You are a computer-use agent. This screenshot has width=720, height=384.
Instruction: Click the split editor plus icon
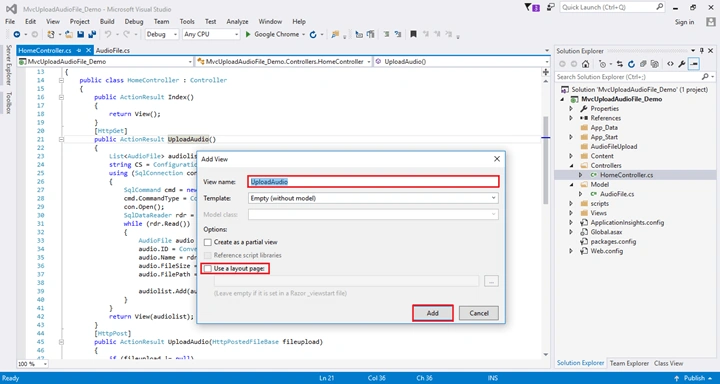(x=546, y=72)
